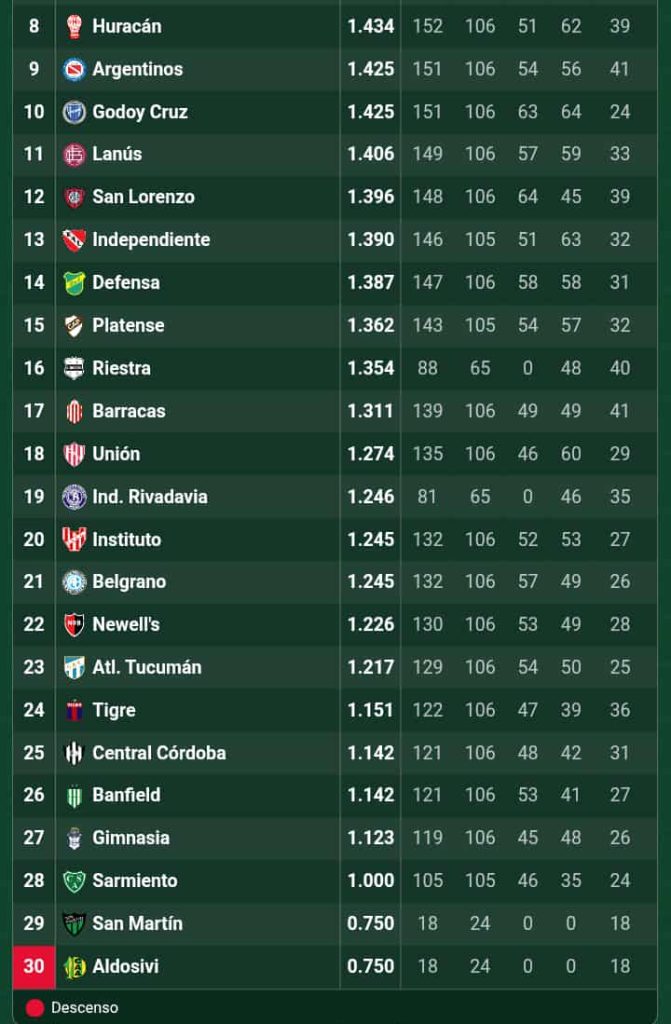The width and height of the screenshot is (671, 1024).
Task: Click the Newell's team badge
Action: [74, 625]
